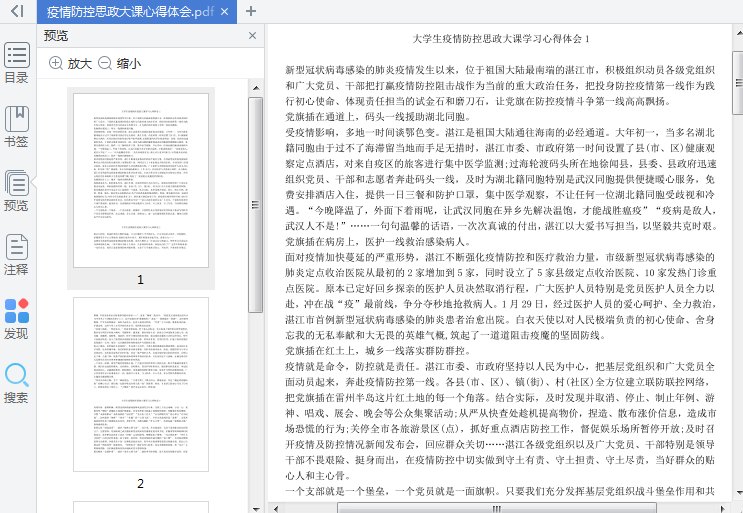Image resolution: width=743 pixels, height=513 pixels.
Task: Click the 预览 panel header title
Action: (x=56, y=36)
